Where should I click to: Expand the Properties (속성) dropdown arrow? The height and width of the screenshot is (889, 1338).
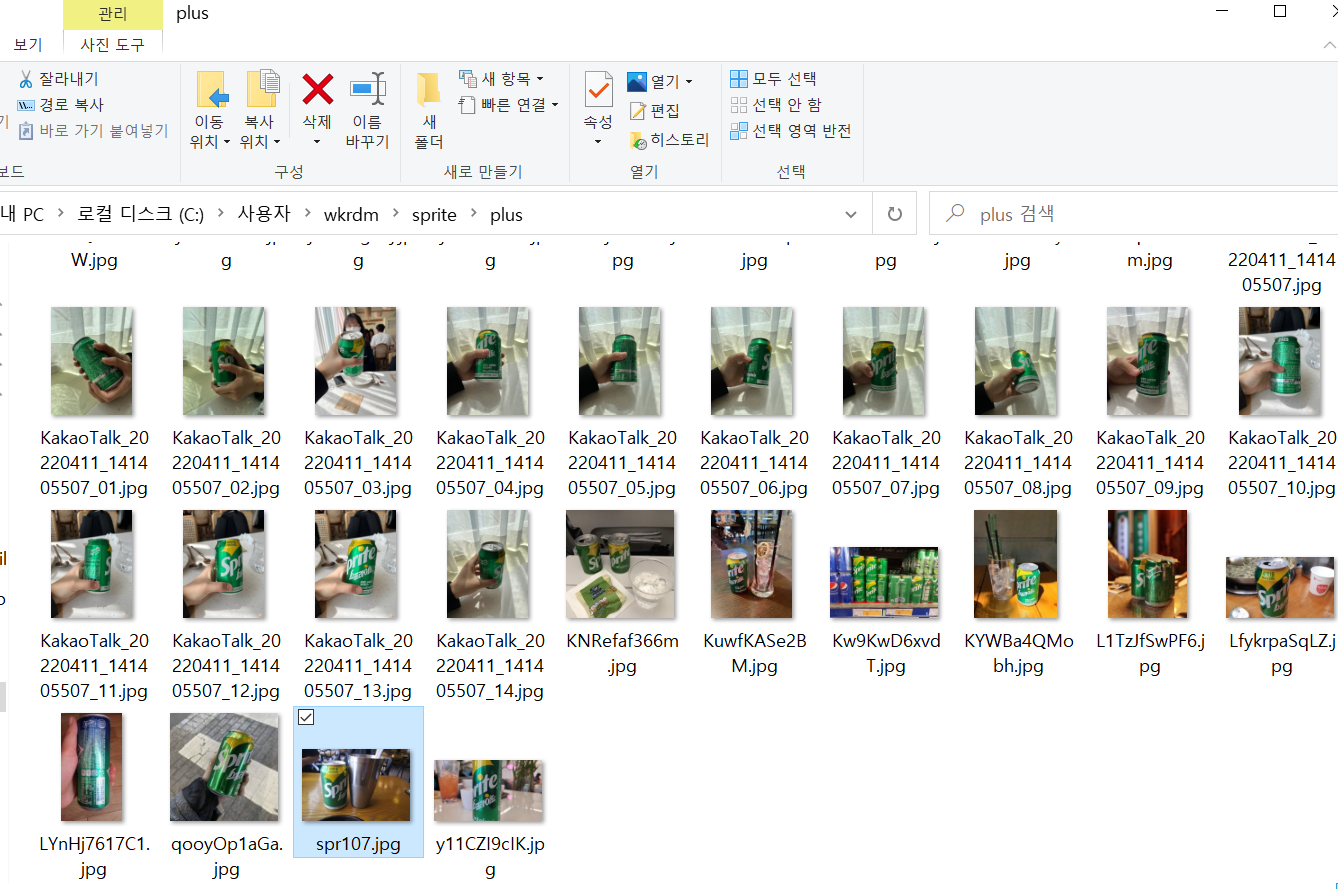598,141
